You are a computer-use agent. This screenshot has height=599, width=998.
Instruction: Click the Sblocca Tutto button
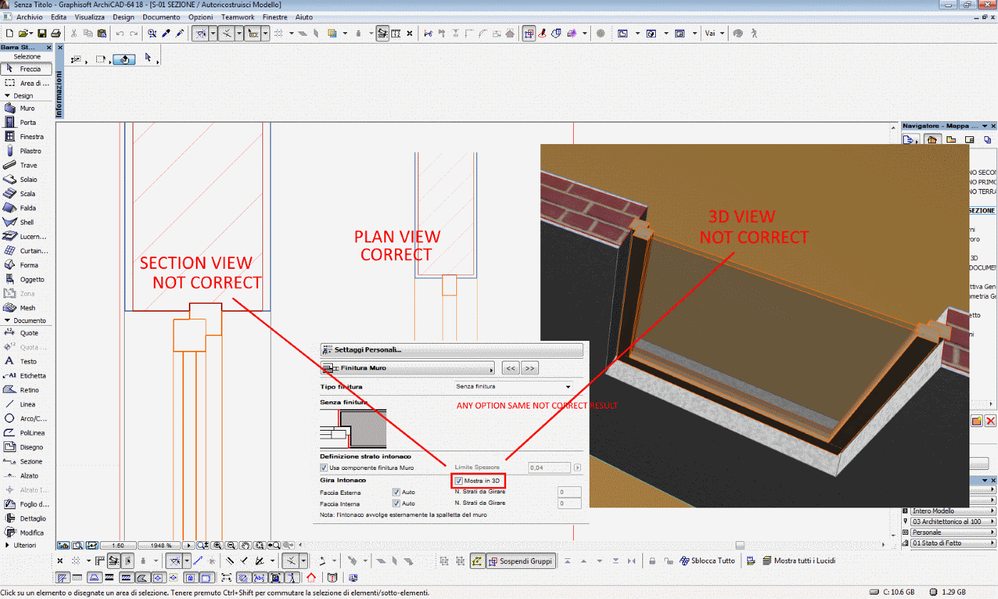click(x=707, y=561)
